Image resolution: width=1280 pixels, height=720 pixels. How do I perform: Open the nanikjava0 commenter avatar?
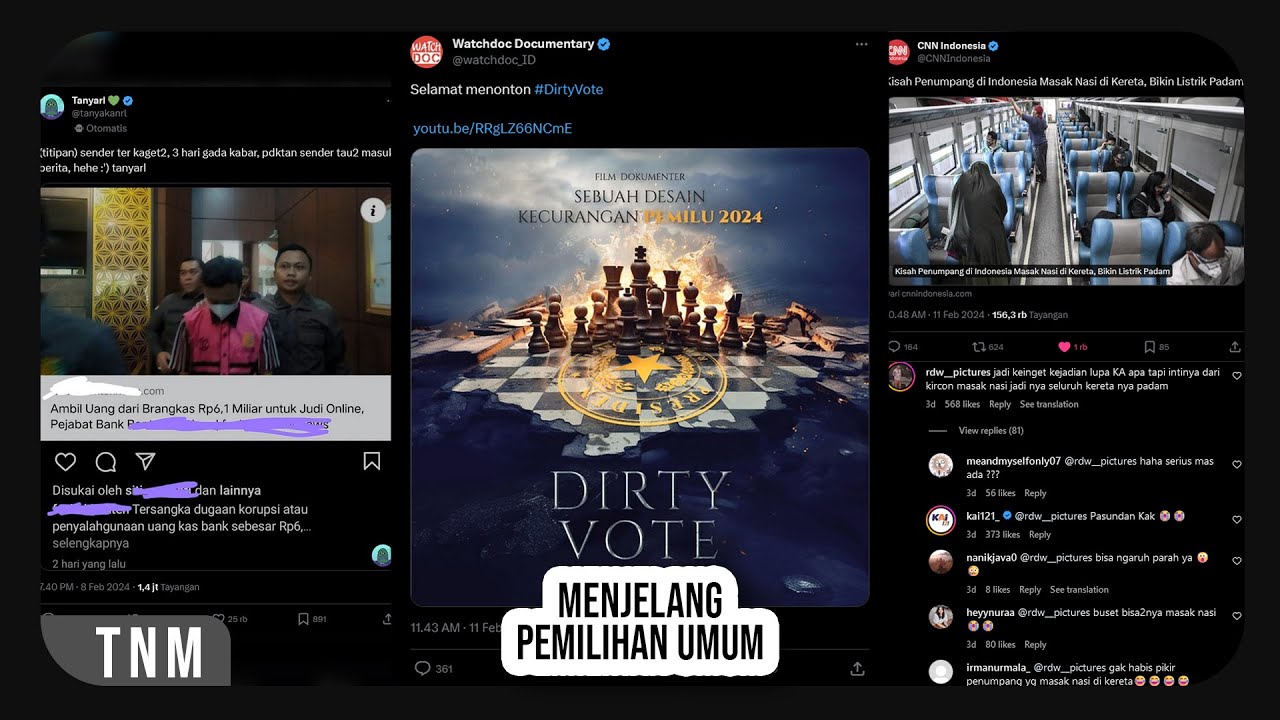(x=941, y=561)
